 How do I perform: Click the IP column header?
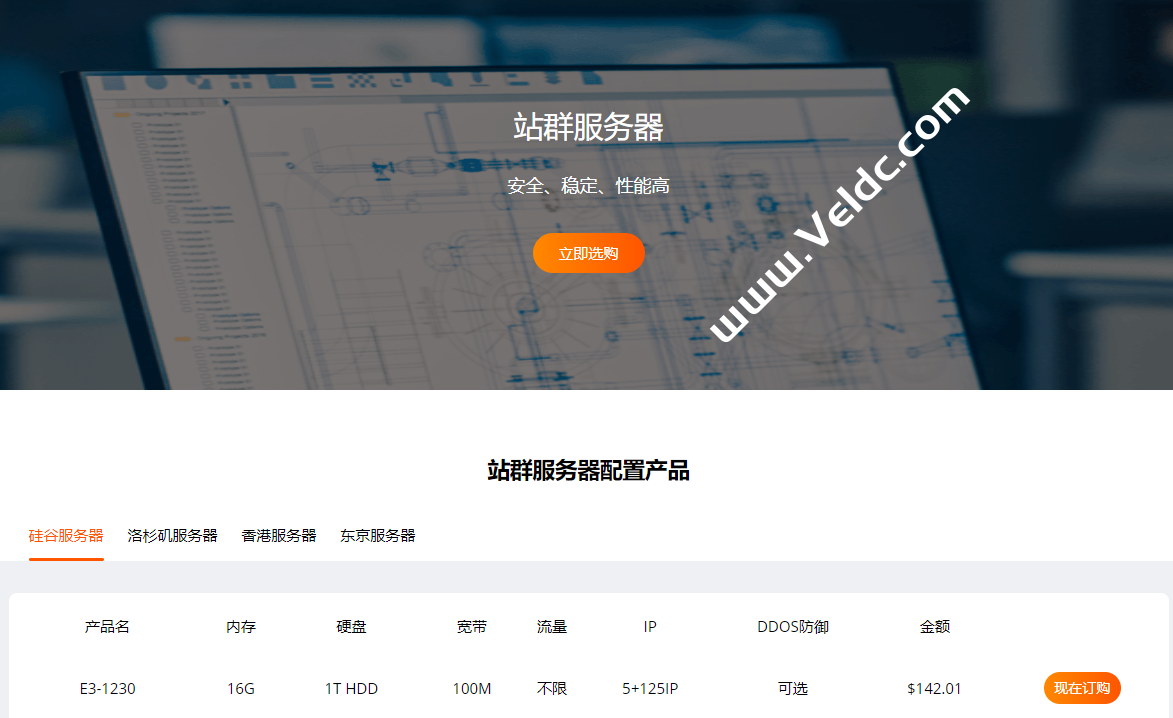pyautogui.click(x=649, y=627)
